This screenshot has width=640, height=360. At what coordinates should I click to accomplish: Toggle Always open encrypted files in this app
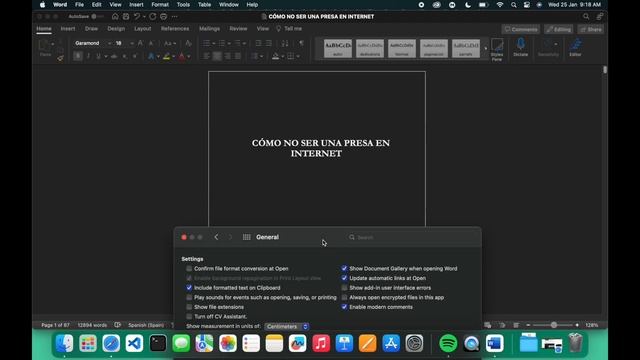tap(344, 298)
